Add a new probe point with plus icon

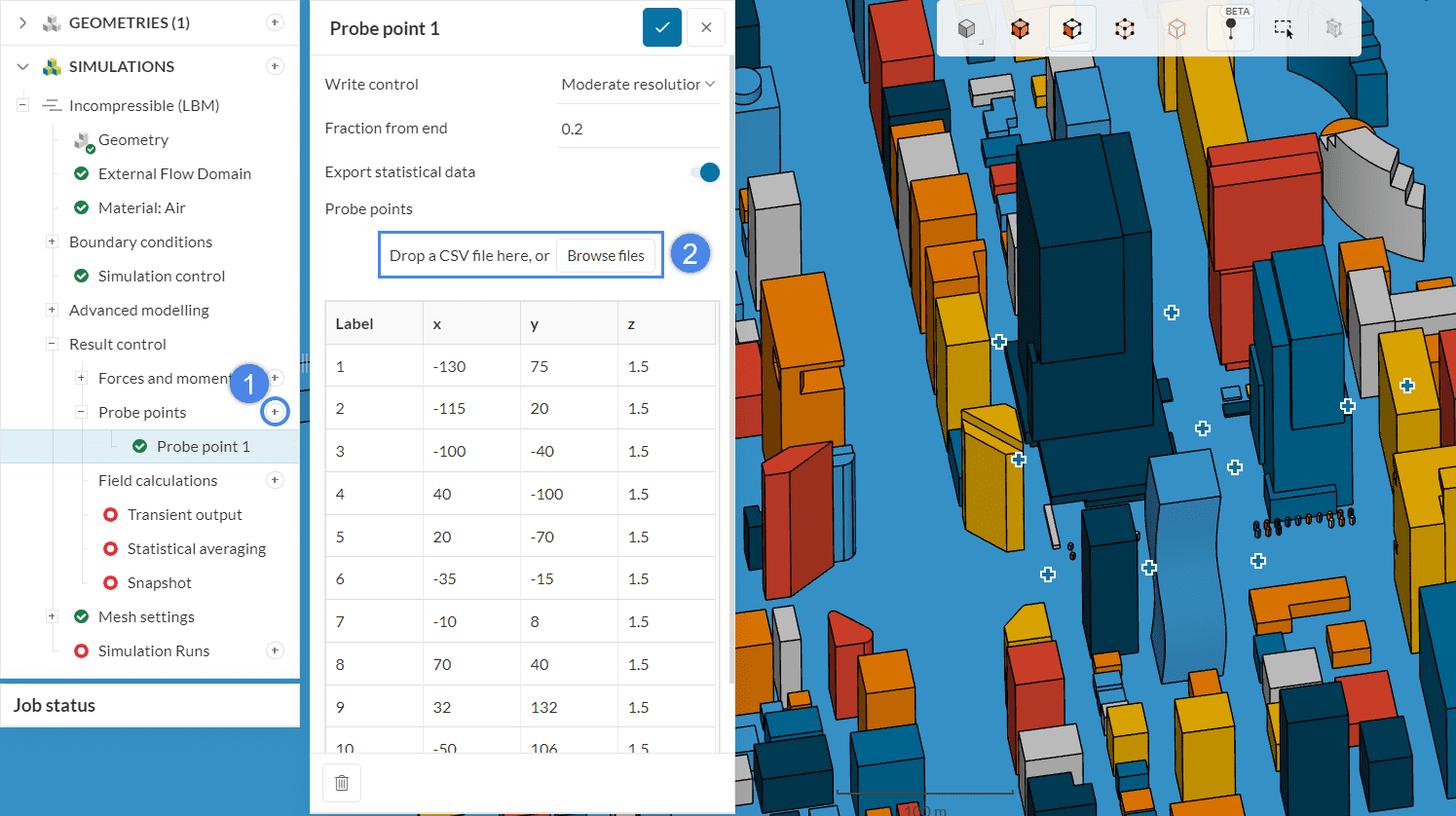click(x=275, y=413)
